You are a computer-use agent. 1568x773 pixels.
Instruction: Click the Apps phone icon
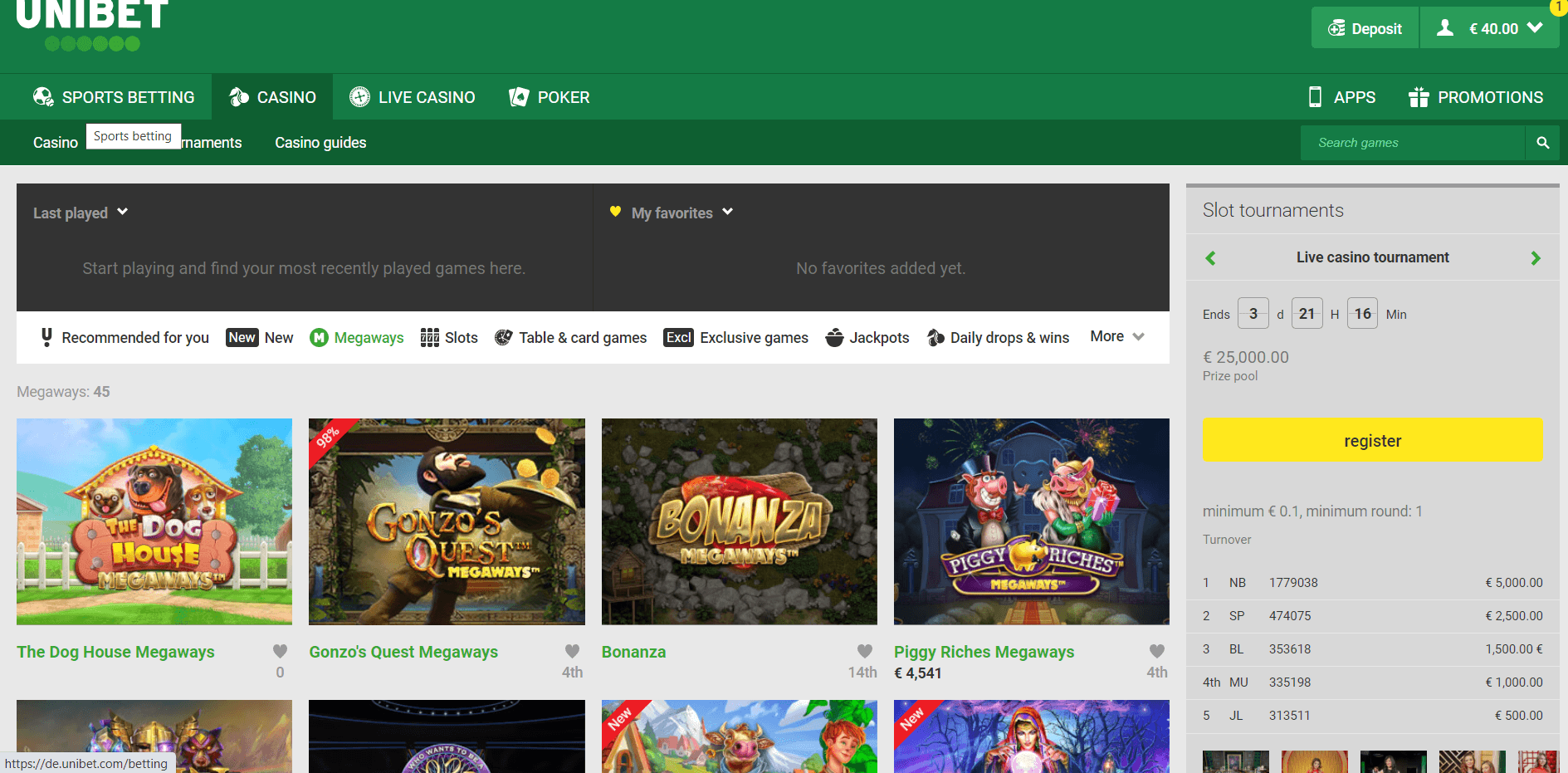[x=1315, y=97]
